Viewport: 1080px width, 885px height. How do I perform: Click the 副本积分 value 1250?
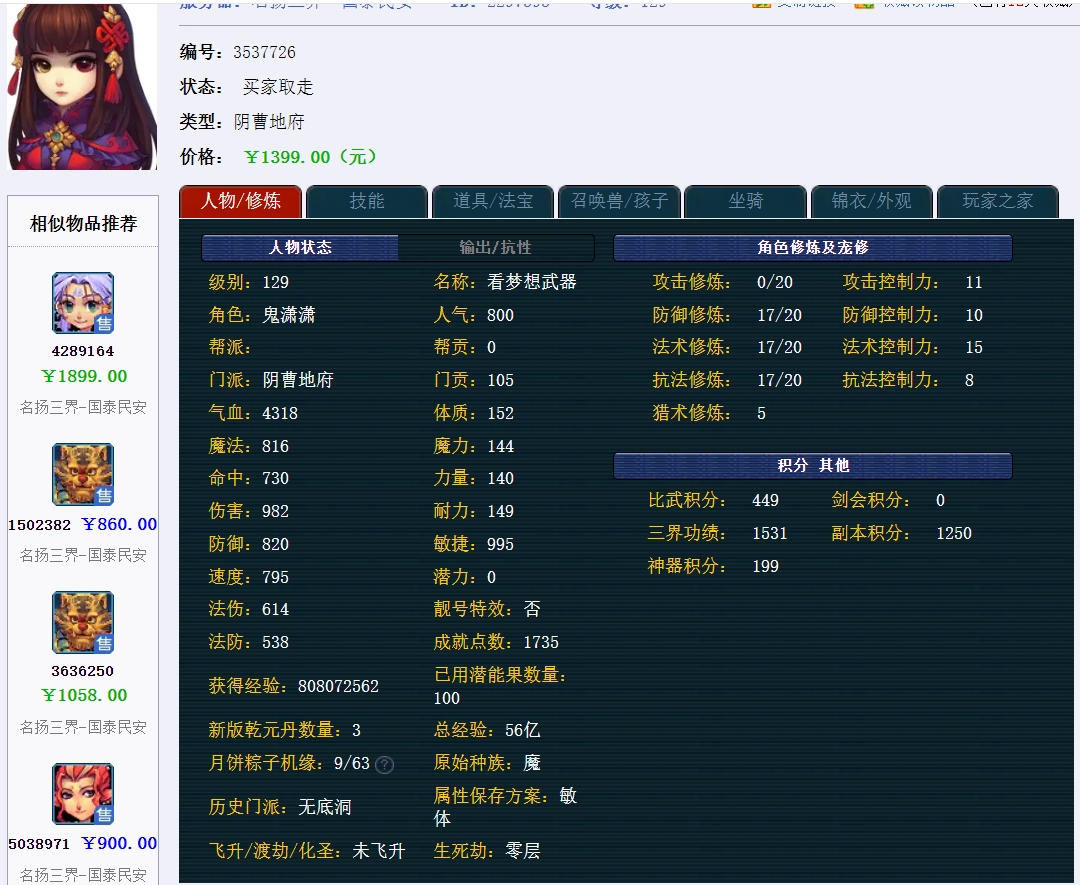pyautogui.click(x=954, y=533)
